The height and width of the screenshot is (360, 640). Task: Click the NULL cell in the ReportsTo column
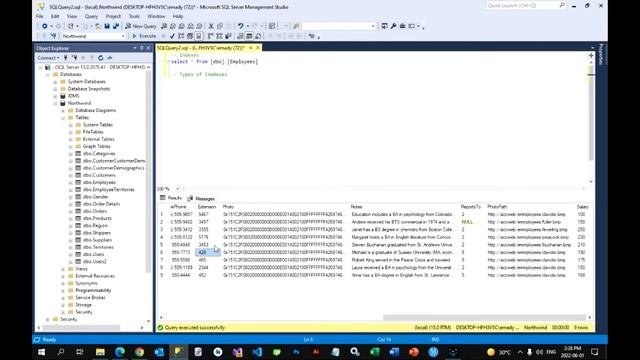(467, 222)
